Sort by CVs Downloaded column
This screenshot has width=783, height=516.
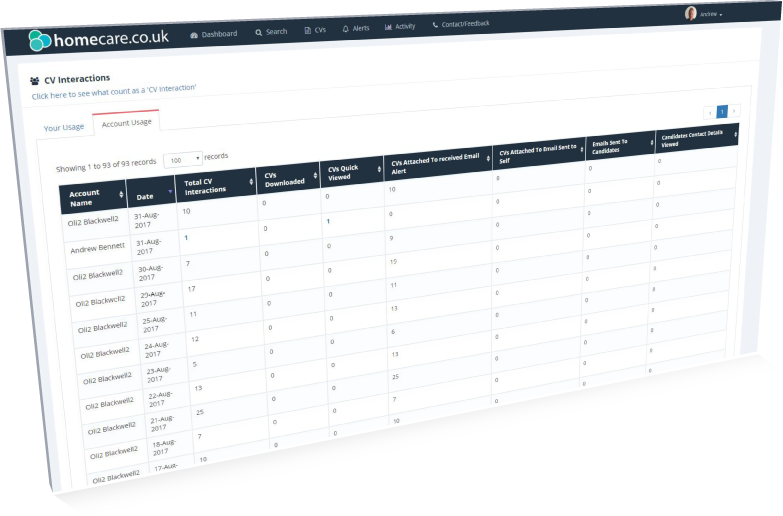(288, 176)
